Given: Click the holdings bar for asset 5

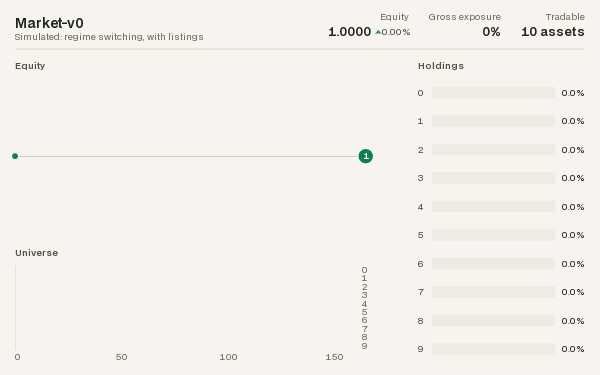Looking at the screenshot, I should tap(493, 235).
